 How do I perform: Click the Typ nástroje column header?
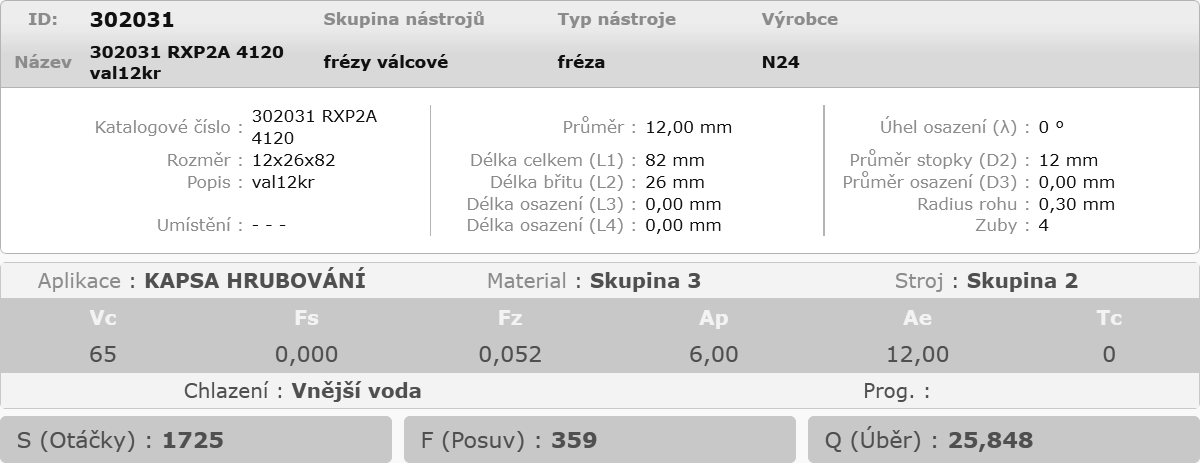617,19
